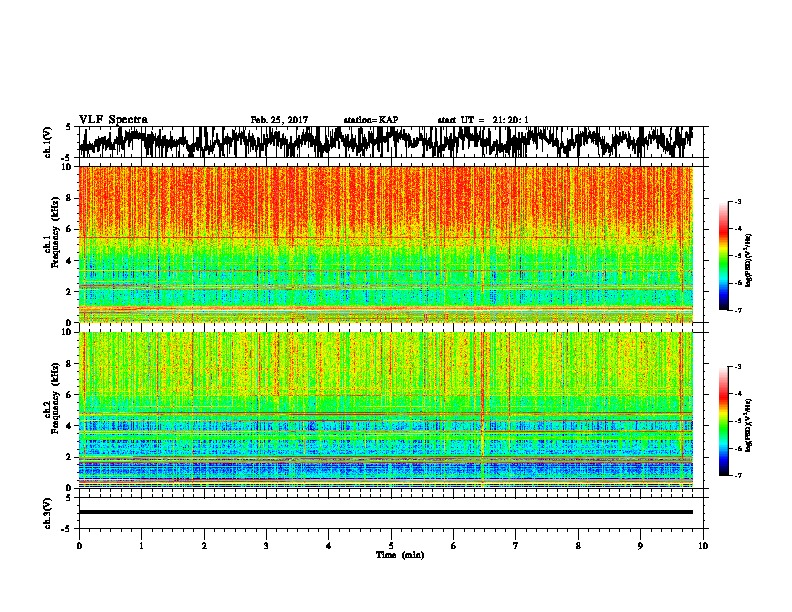
Task: Click time axis tick label "9"
Action: tap(640, 546)
